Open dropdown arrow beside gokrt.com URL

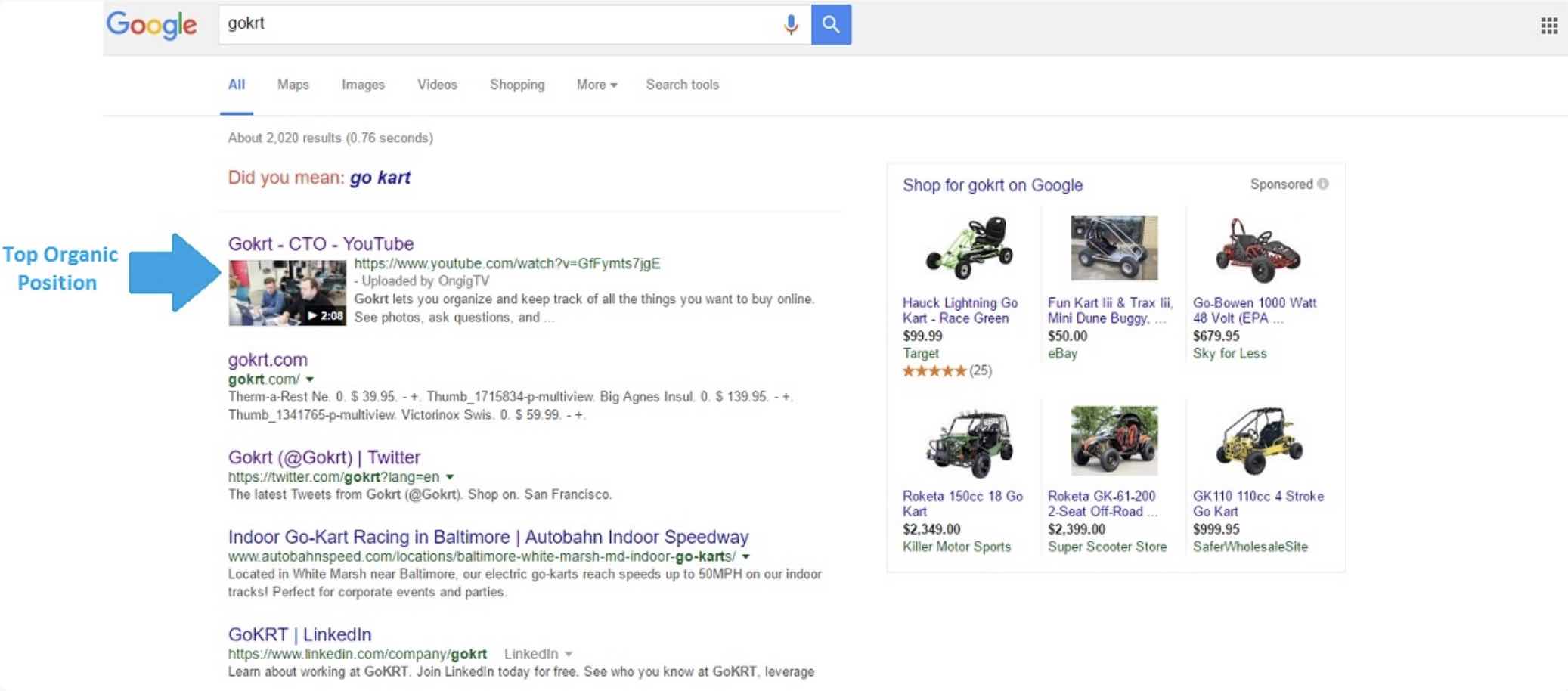(x=310, y=380)
